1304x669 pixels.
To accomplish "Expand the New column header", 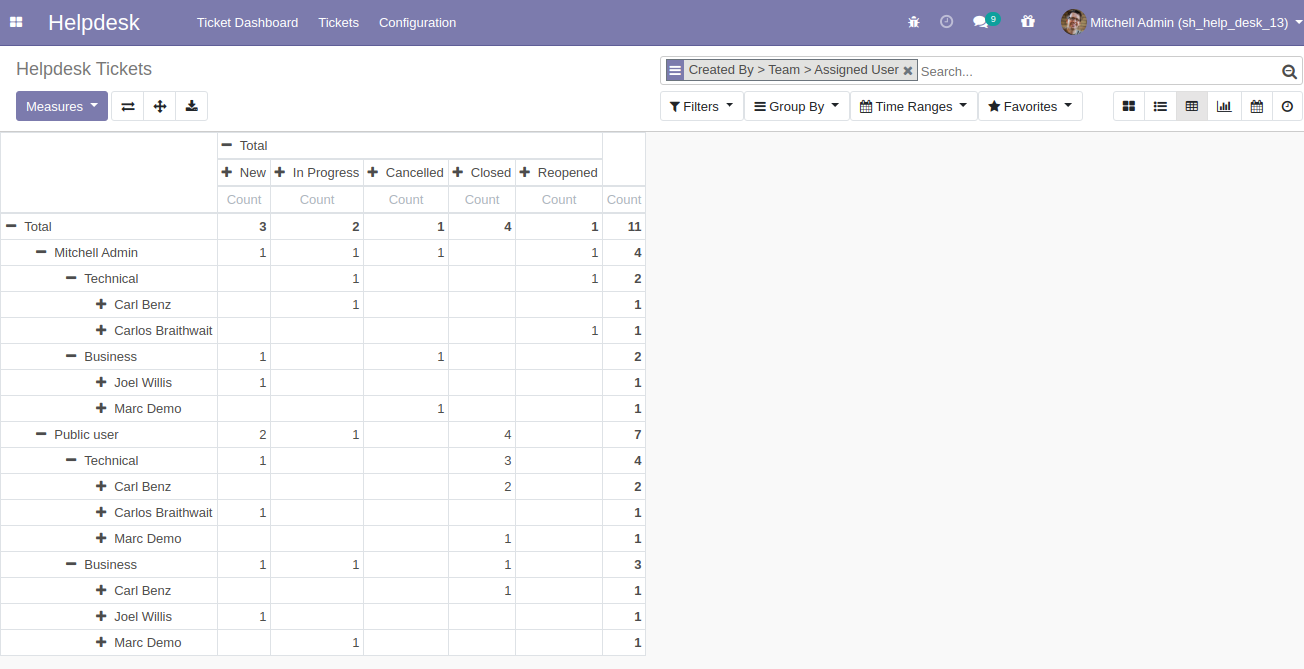I will (244, 172).
